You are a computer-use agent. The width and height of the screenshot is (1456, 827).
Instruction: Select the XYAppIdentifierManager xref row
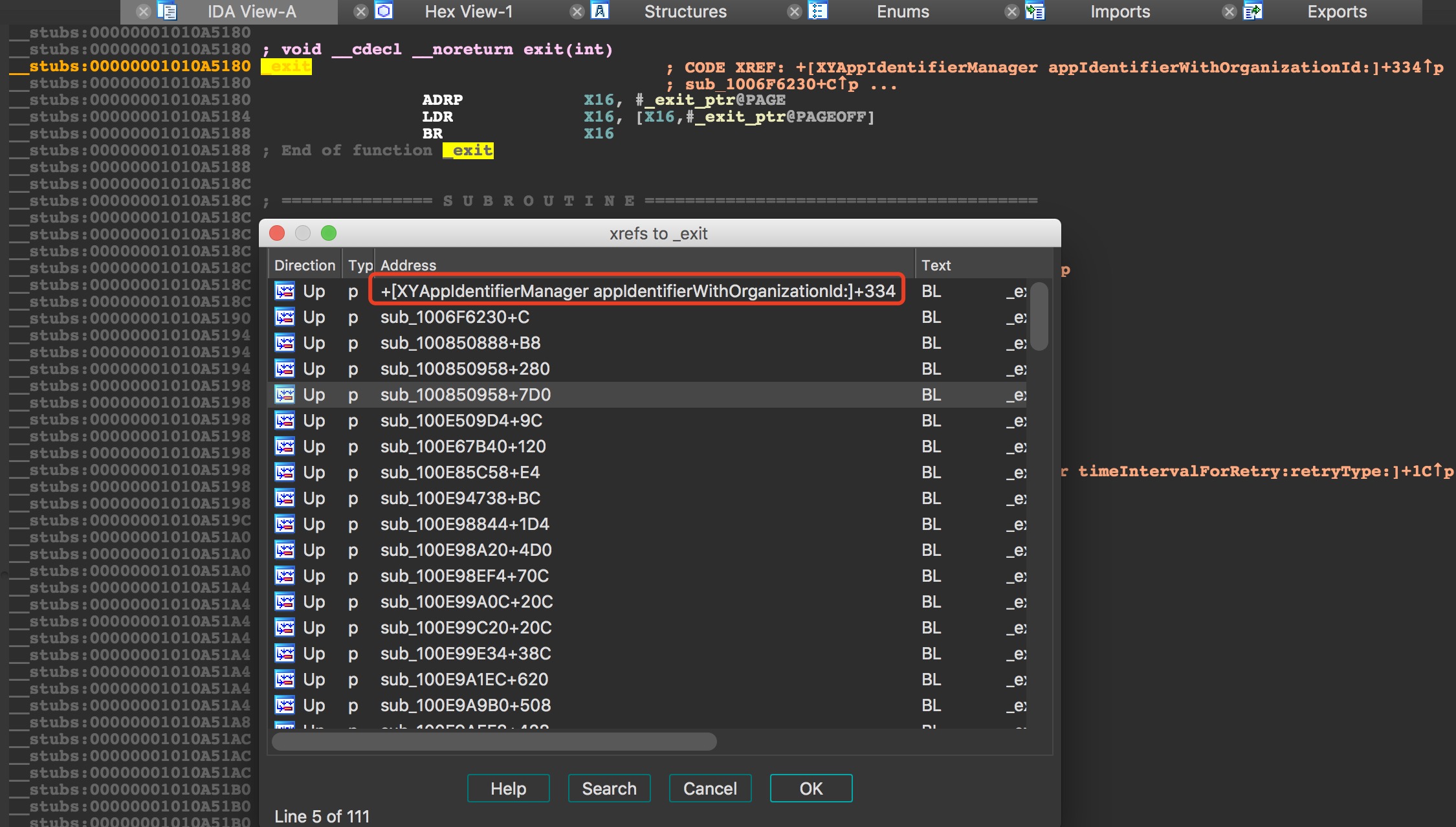click(637, 291)
